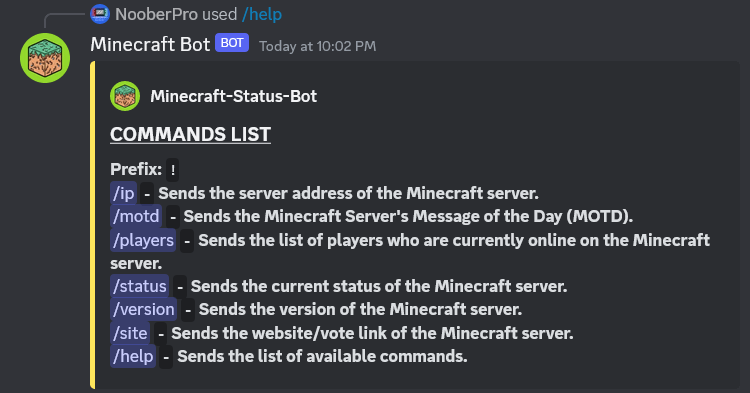This screenshot has height=393, width=750.
Task: Click the NooberPro username
Action: (x=156, y=14)
